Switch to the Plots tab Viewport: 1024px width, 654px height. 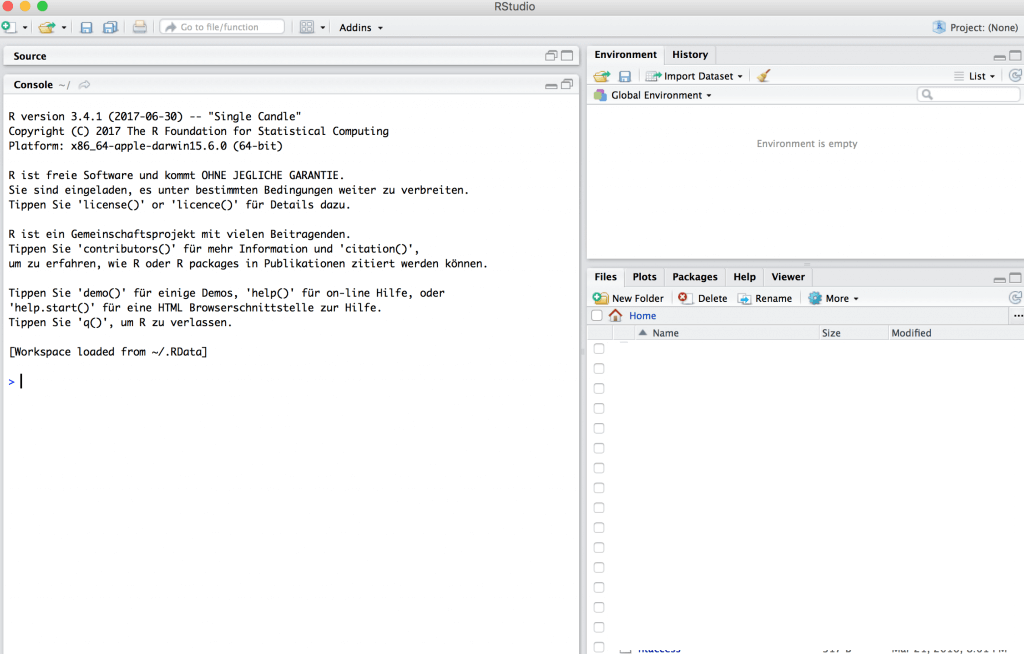pyautogui.click(x=645, y=276)
